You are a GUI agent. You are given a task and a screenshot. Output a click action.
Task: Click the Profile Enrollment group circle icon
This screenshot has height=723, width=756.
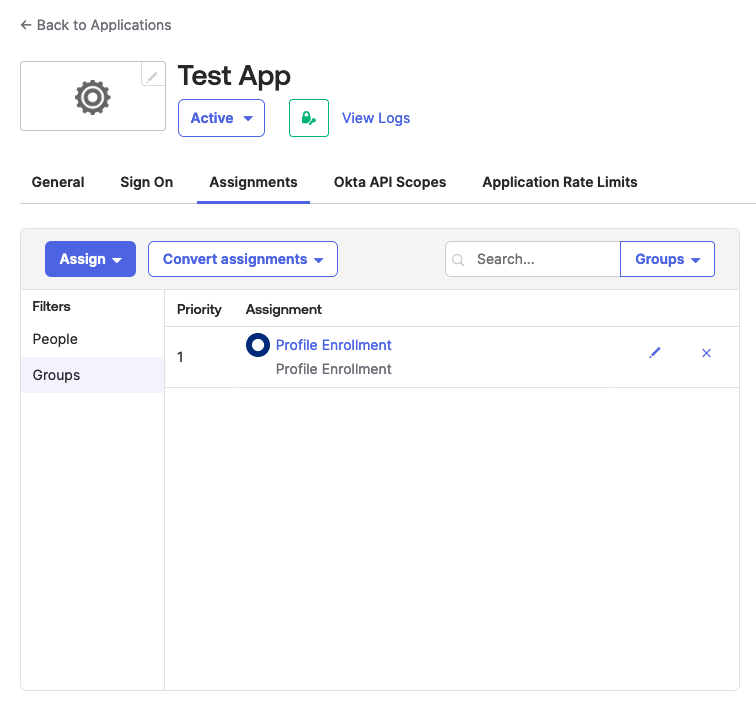(258, 345)
